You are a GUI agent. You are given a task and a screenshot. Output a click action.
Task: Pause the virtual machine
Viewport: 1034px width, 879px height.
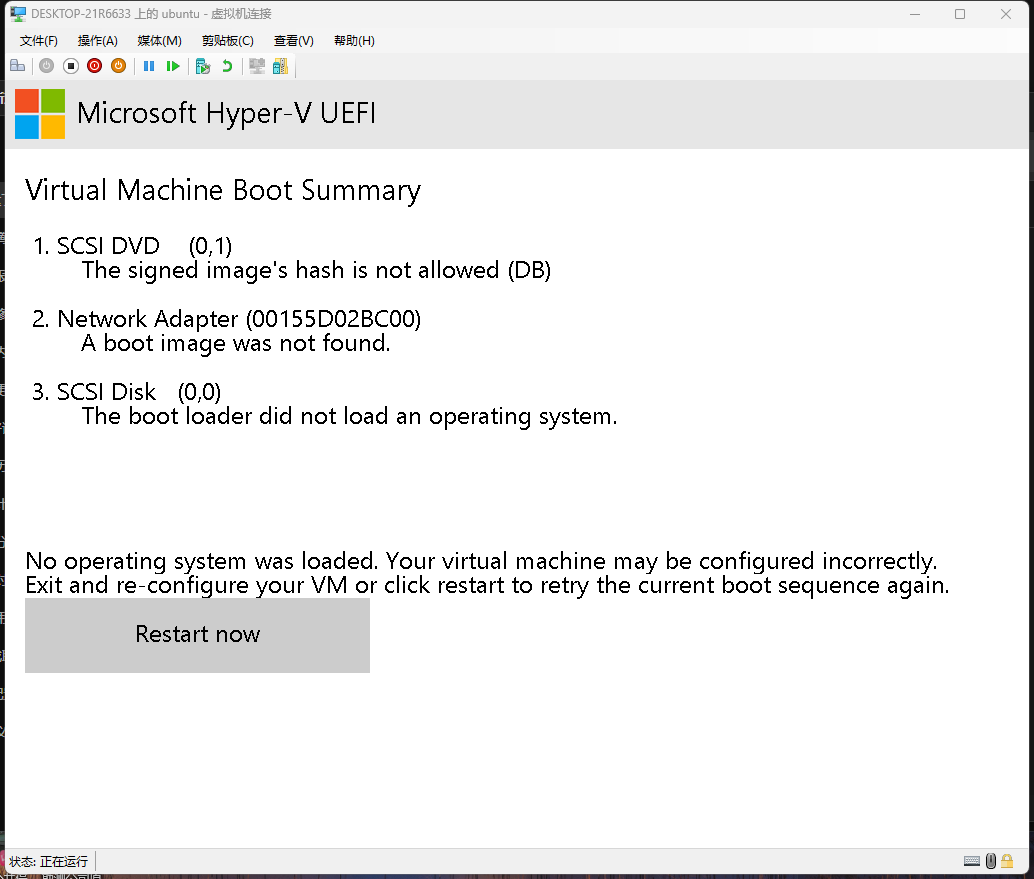pyautogui.click(x=149, y=66)
